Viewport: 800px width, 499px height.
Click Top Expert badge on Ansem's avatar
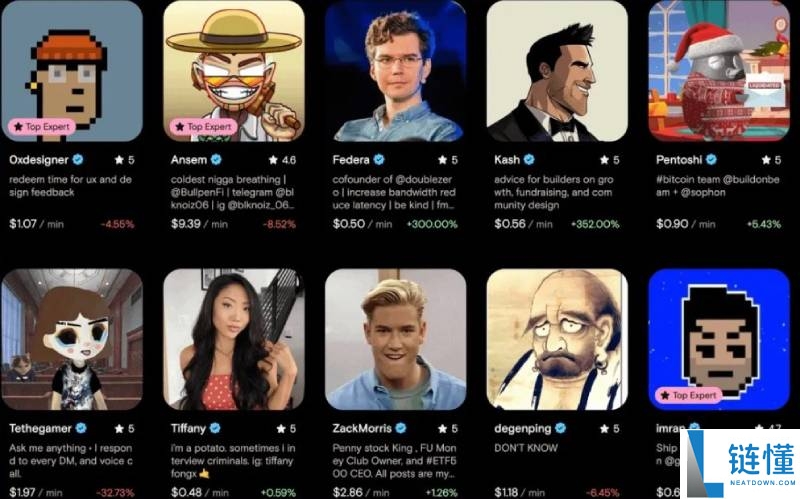[x=203, y=127]
